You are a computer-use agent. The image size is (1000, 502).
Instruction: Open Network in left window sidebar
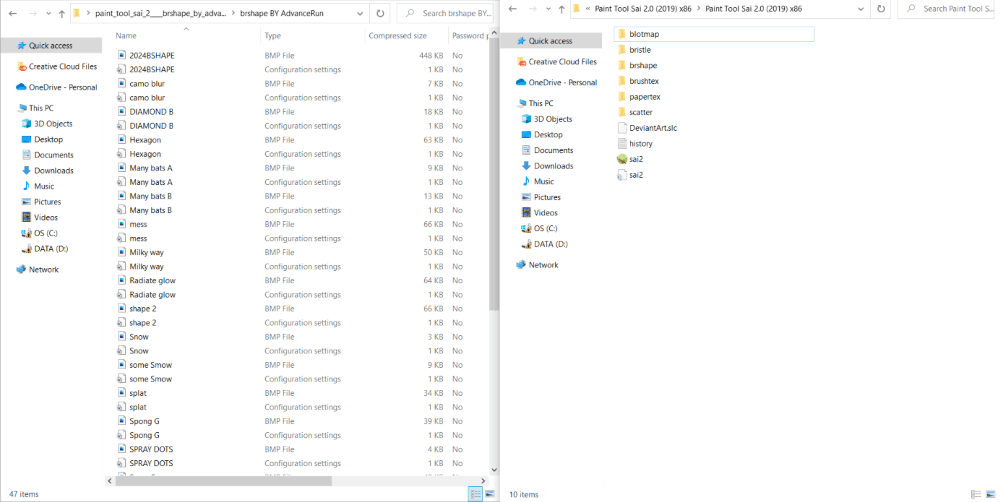pos(43,269)
